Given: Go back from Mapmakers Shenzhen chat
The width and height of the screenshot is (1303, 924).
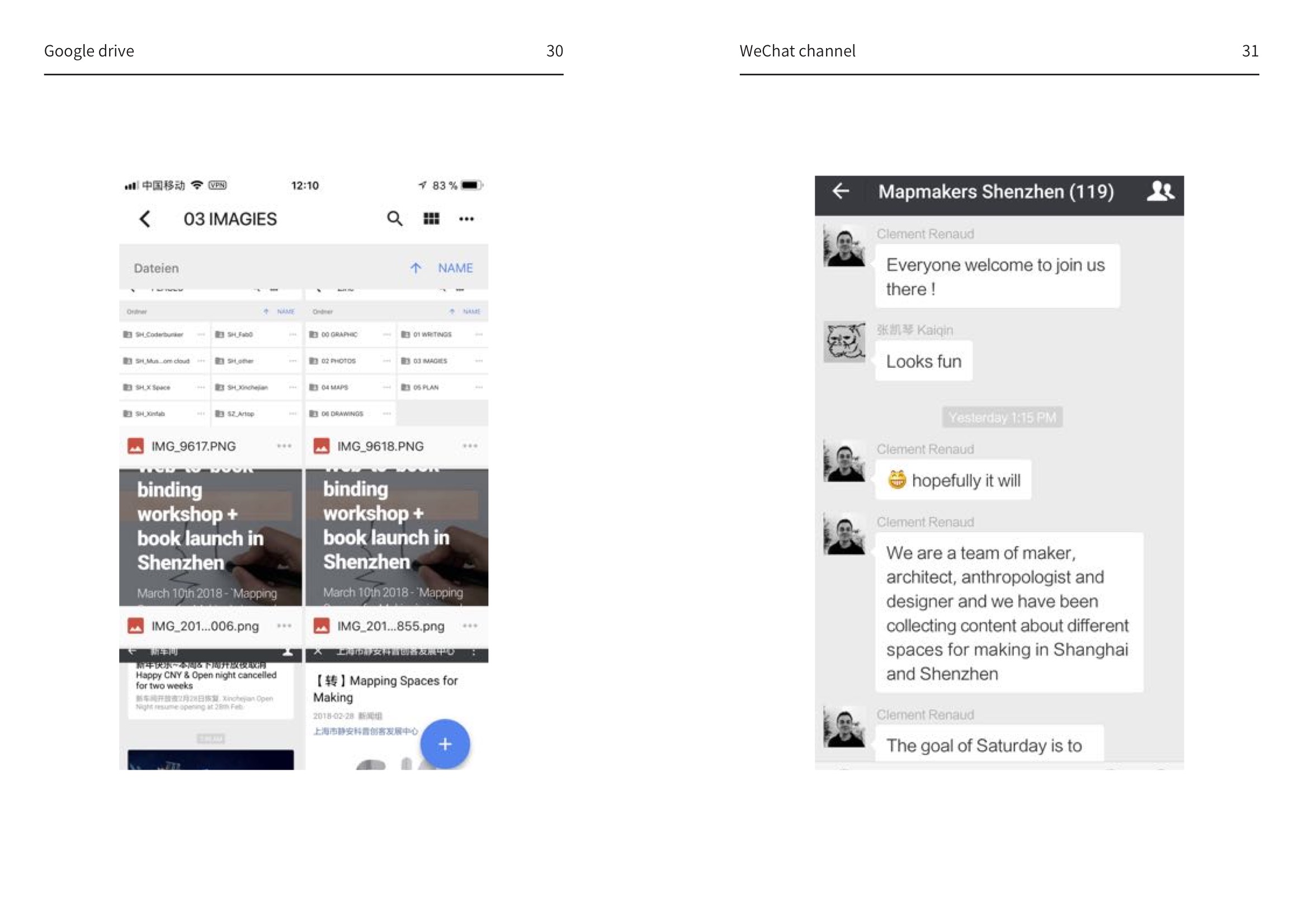Looking at the screenshot, I should (x=841, y=191).
